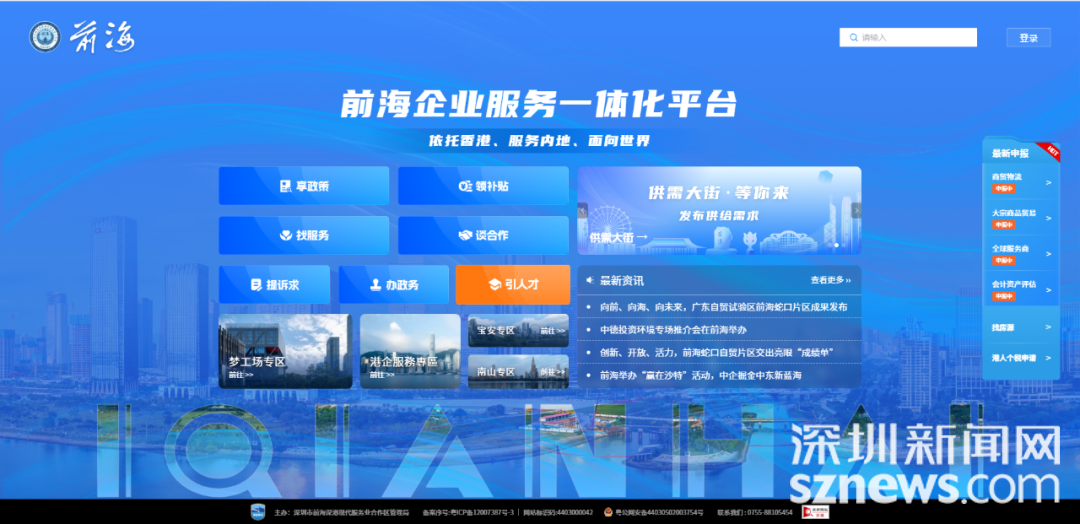Focus the search input field at top

tap(915, 38)
